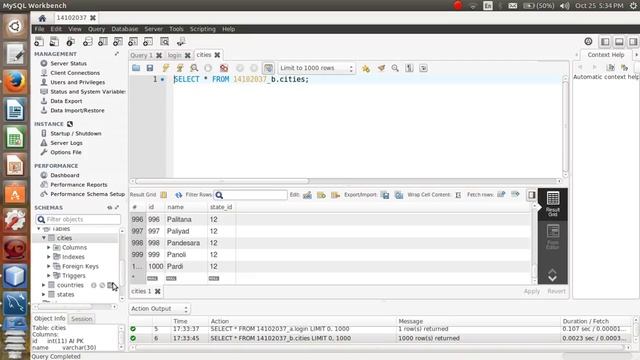Viewport: 640px width, 360px height.
Task: Run Explain plan magnifier-lightning icon
Action: coord(194,68)
